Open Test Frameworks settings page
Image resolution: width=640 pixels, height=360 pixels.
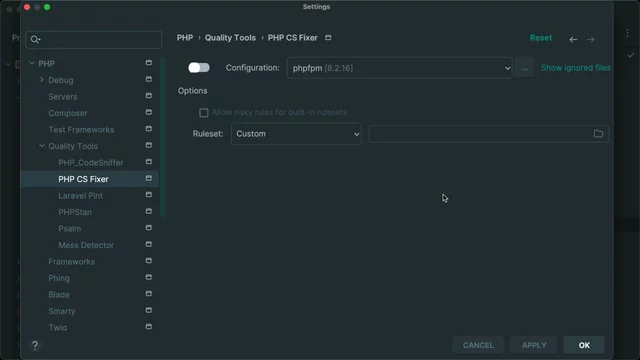[81, 130]
